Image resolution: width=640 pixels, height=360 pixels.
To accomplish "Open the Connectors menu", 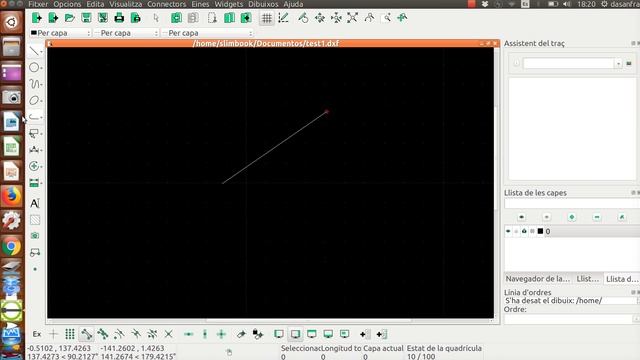I will (x=166, y=4).
